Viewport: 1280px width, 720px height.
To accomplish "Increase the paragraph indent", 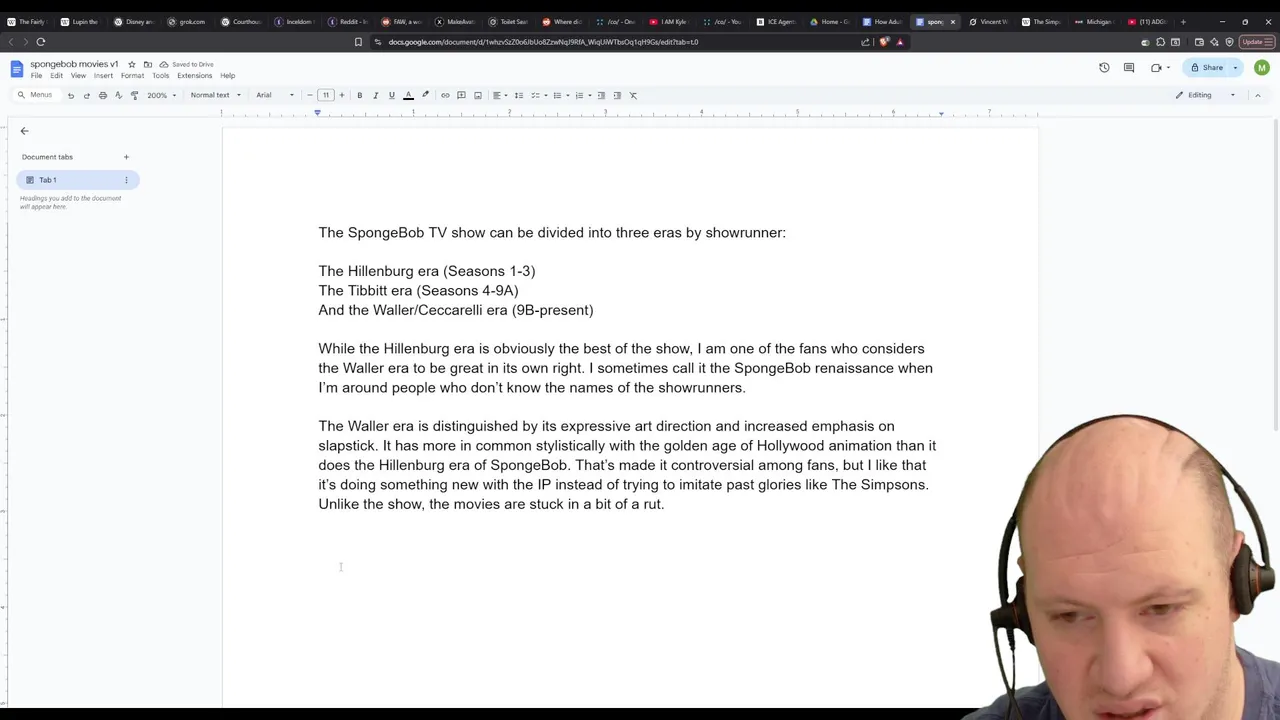I will pos(617,95).
